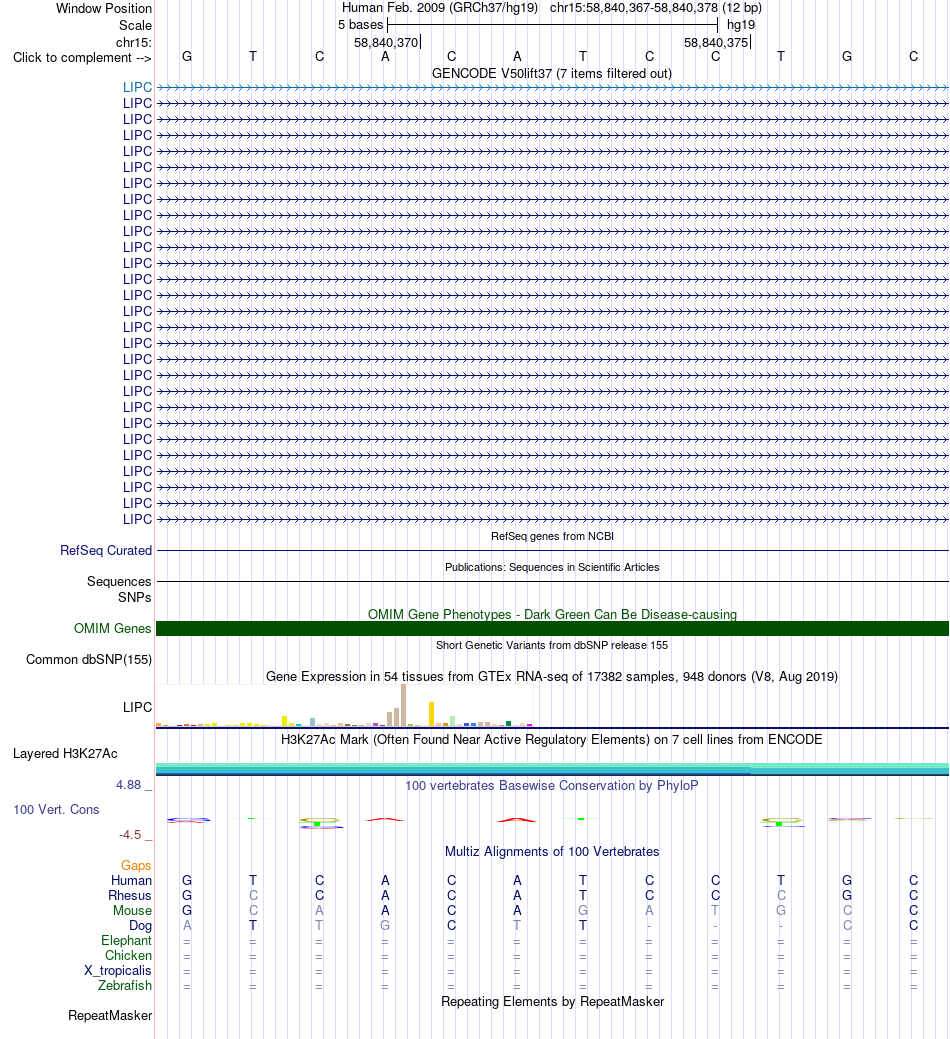Click the 'hg19' label beside scale bar
The height and width of the screenshot is (1039, 950).
tap(741, 25)
